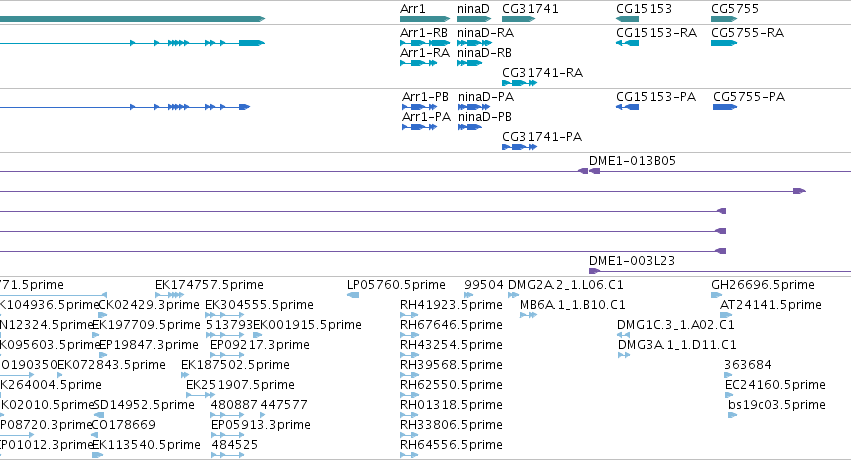
Task: Select the EC24160.5prime EST glyph
Action: coord(731,395)
